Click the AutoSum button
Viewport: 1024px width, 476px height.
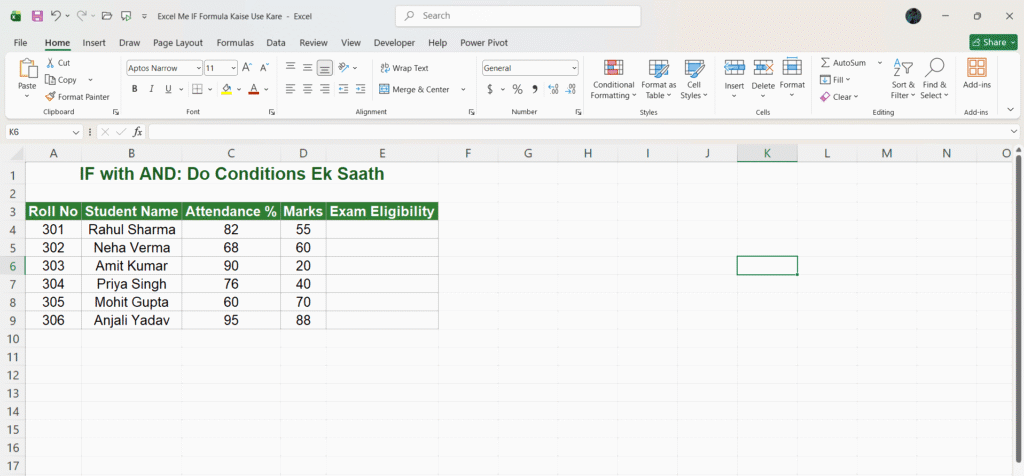(x=844, y=63)
